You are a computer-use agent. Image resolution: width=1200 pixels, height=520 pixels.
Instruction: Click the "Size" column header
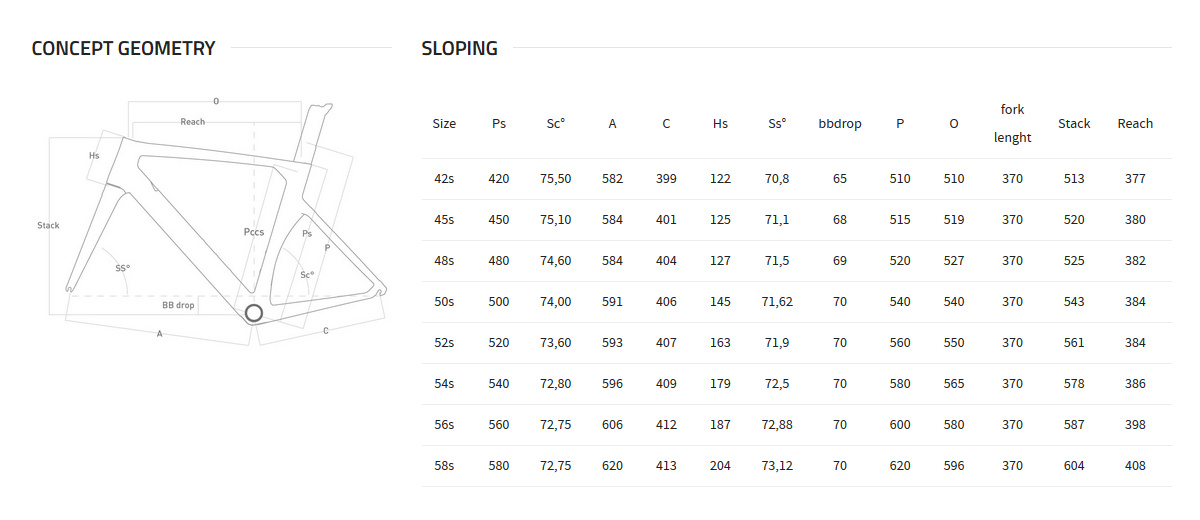point(444,124)
